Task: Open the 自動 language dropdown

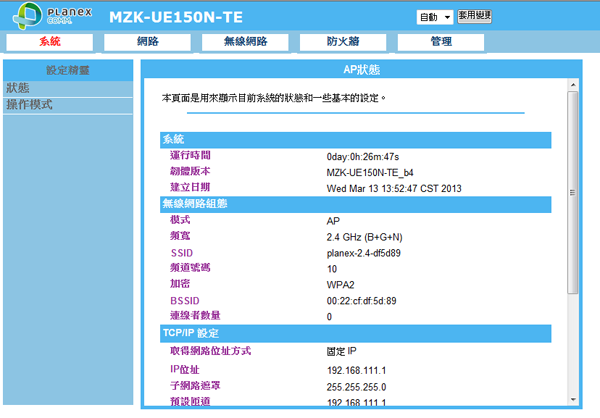Action: pos(435,17)
